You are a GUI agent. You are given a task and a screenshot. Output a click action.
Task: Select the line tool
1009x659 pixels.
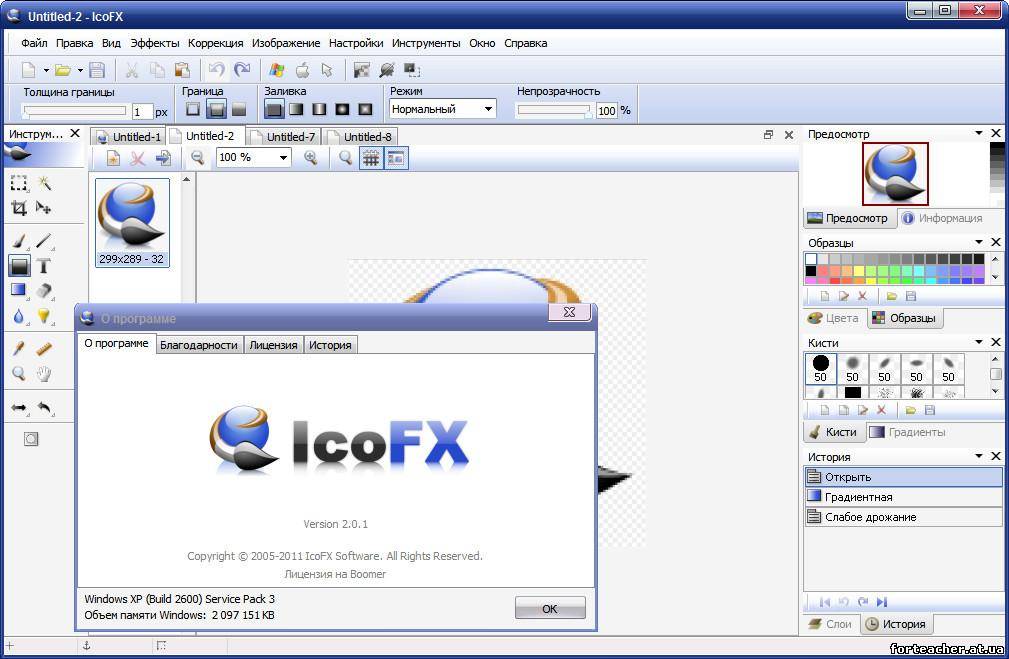44,241
